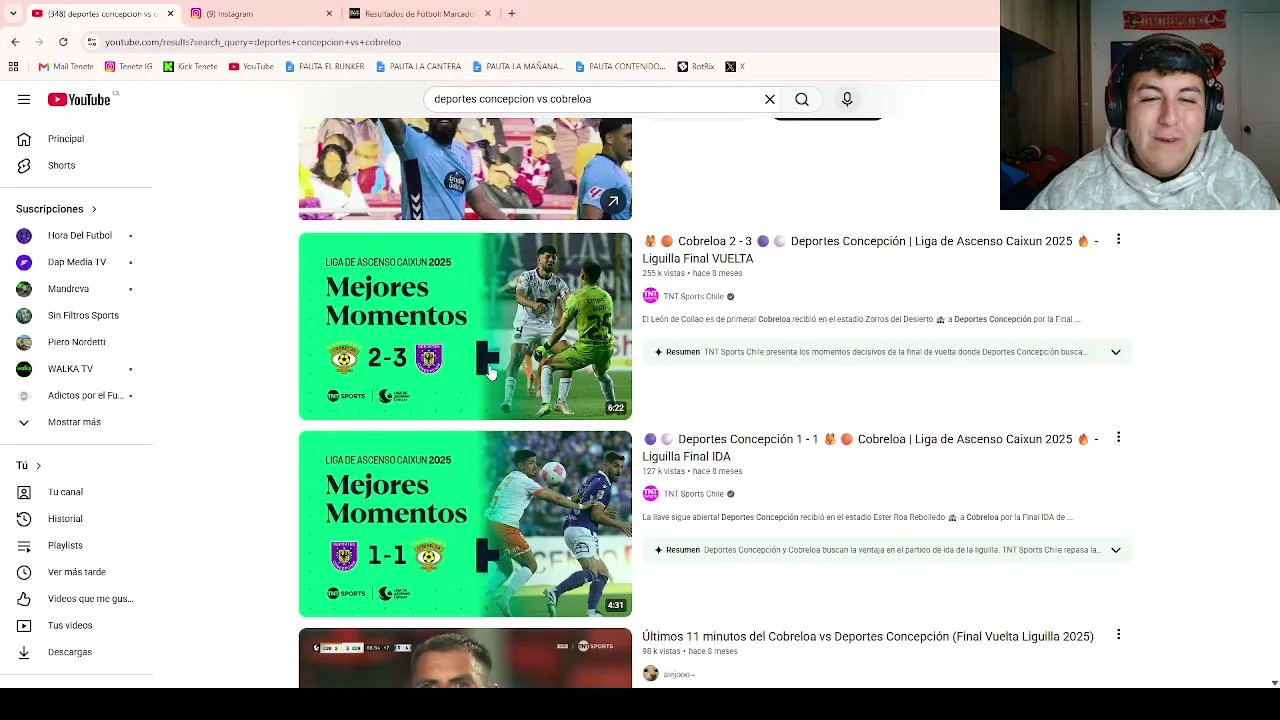Screen dimensions: 1280x720
Task: Switch to the Instagram tab
Action: (x=260, y=14)
